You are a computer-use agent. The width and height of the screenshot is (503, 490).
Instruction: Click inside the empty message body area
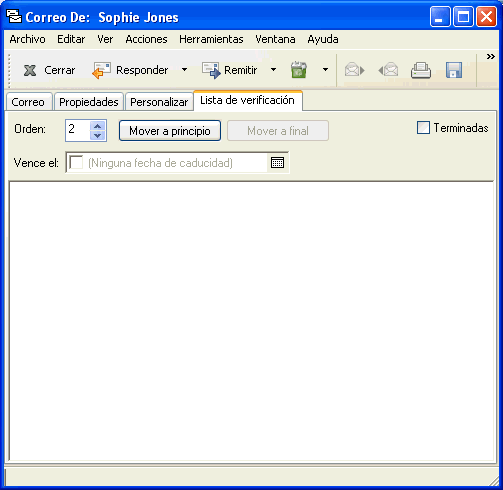(x=251, y=321)
